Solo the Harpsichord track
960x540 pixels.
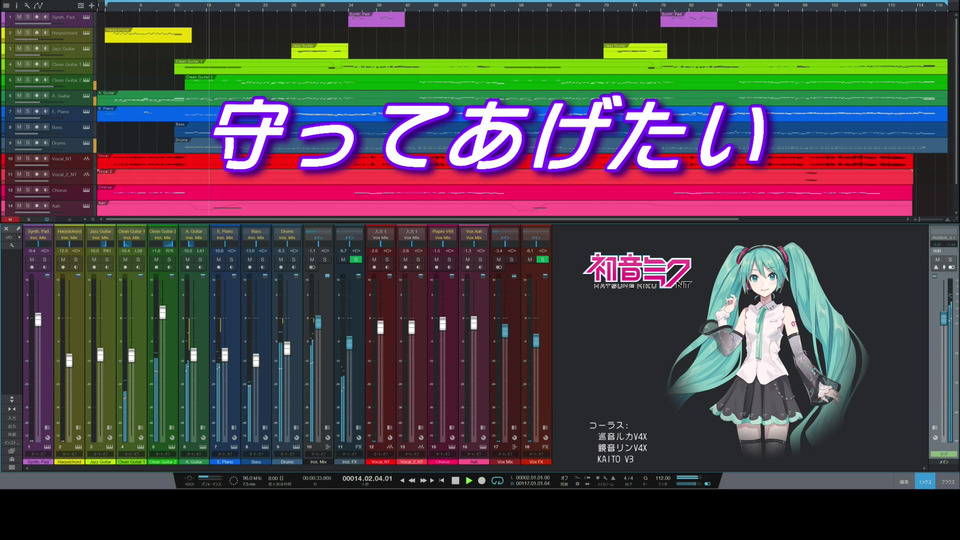pos(28,32)
